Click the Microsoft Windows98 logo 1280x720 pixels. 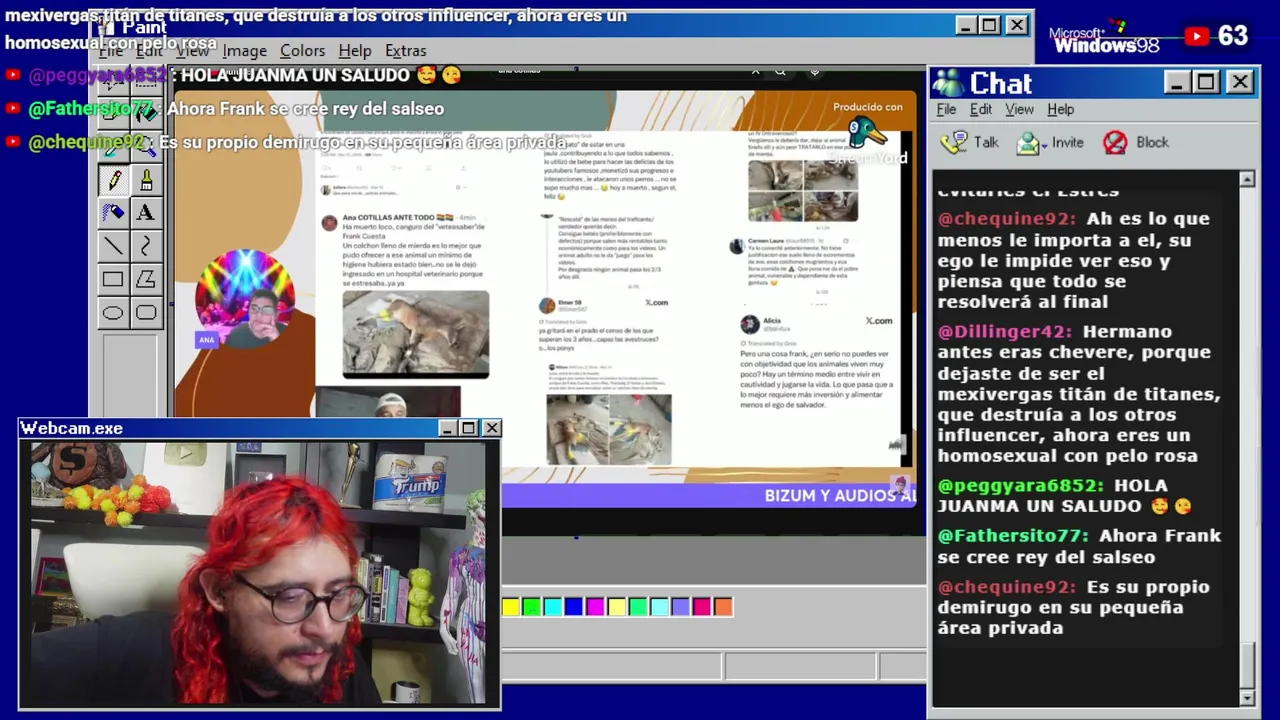(x=1105, y=39)
